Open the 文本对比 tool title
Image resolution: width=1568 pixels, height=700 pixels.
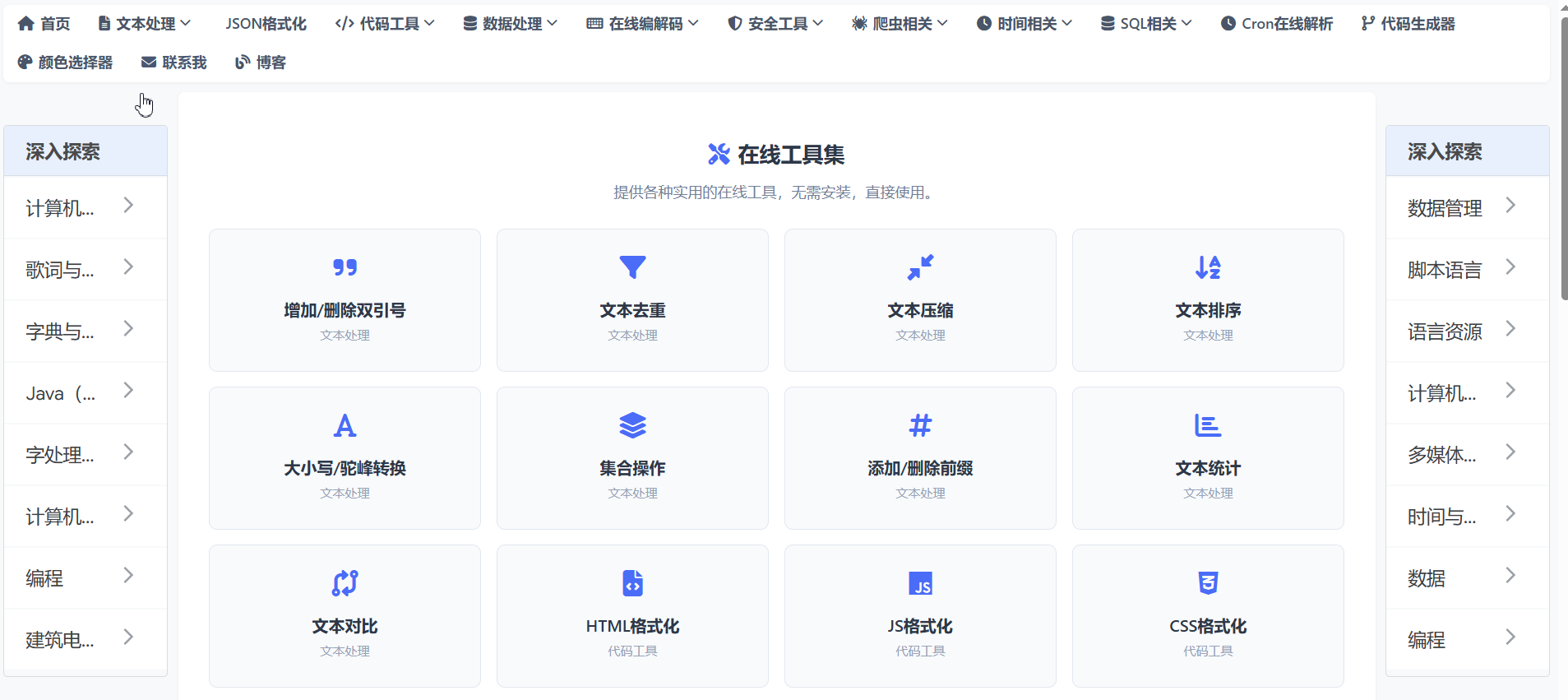(x=345, y=626)
